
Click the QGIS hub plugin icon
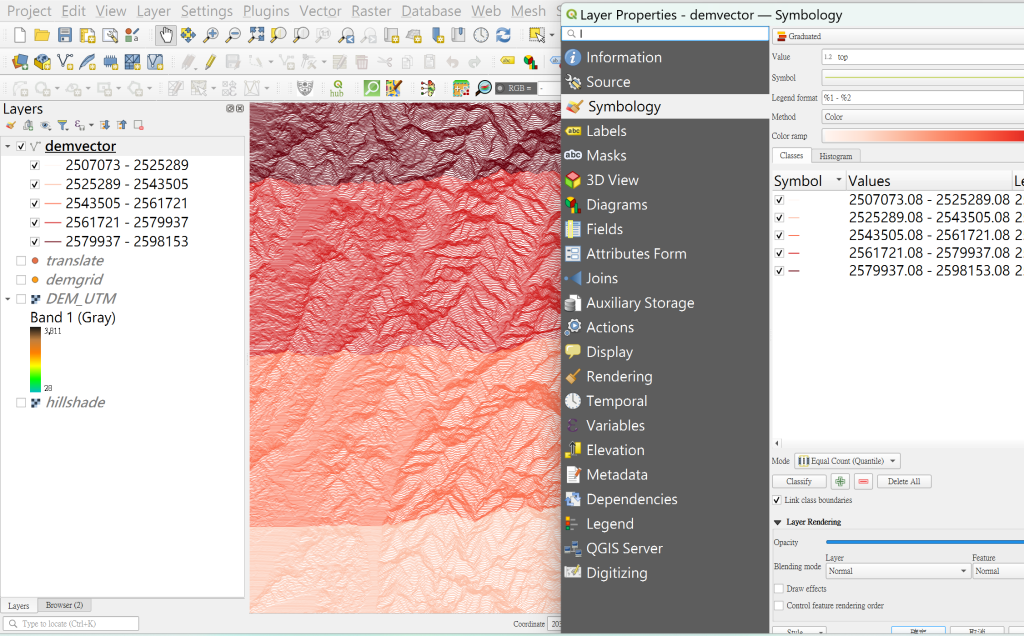[337, 88]
